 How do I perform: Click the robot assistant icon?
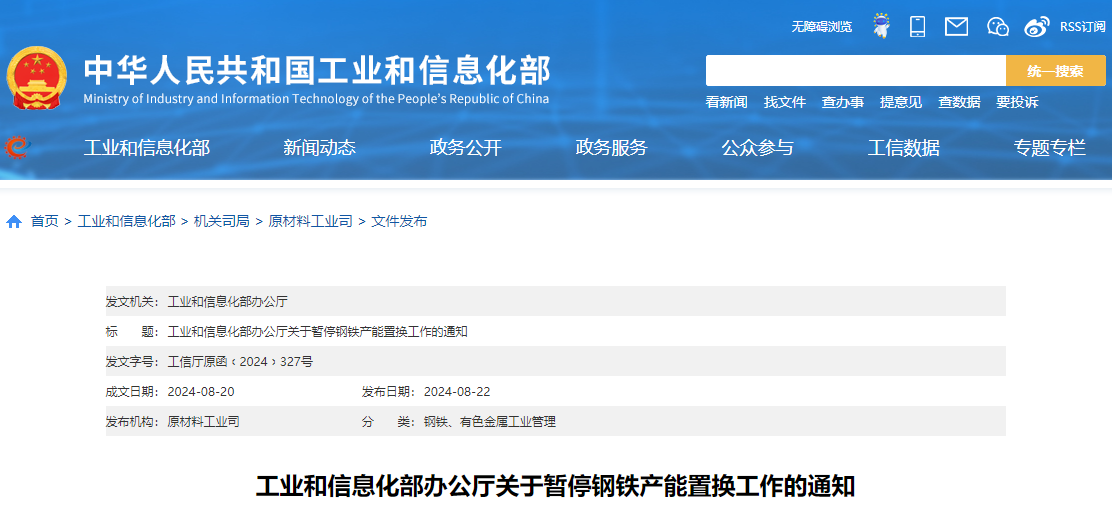(880, 26)
